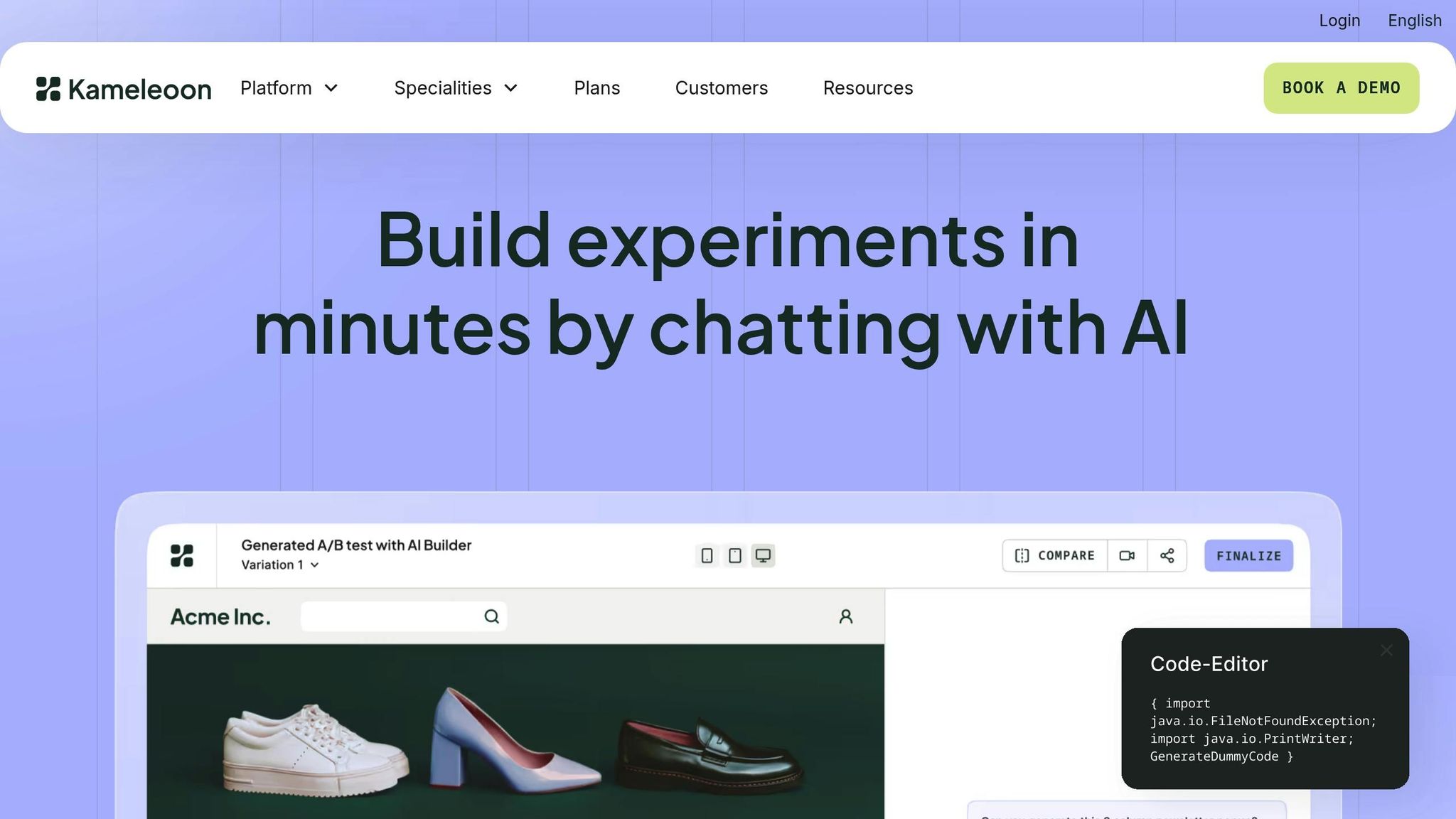Open the Variation 1 dropdown

tap(279, 565)
